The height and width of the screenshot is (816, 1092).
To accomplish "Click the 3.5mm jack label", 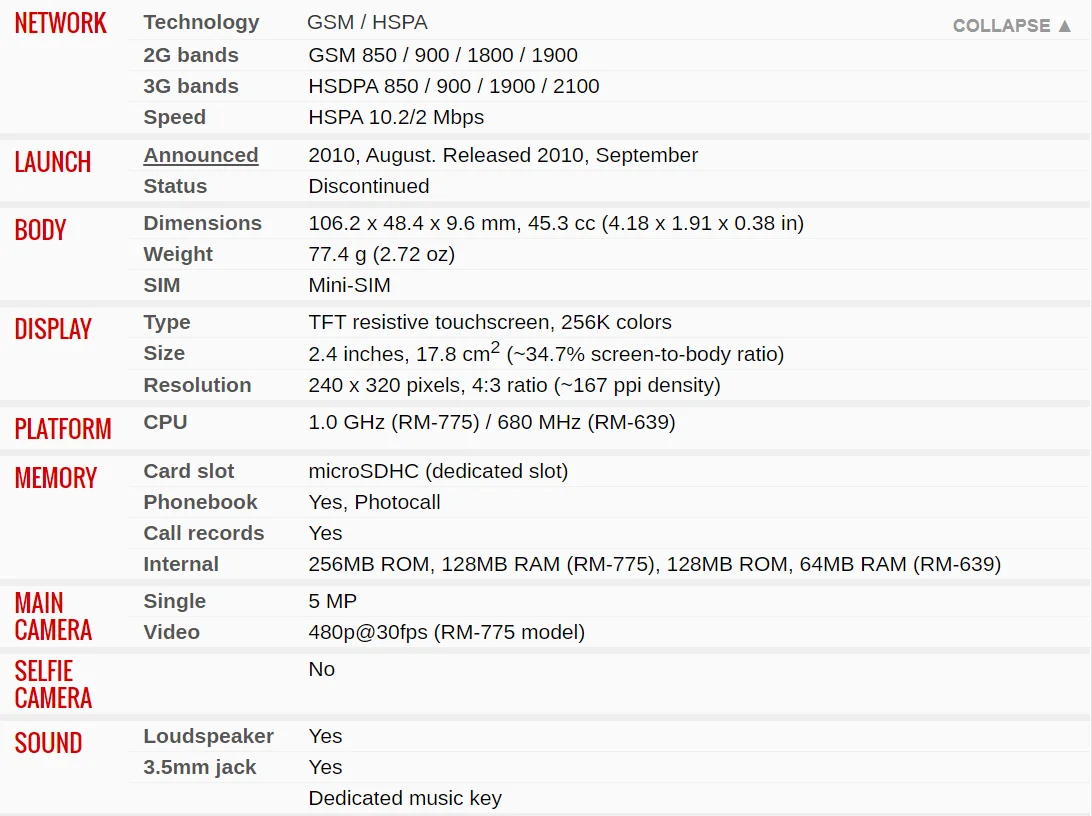I will click(199, 767).
